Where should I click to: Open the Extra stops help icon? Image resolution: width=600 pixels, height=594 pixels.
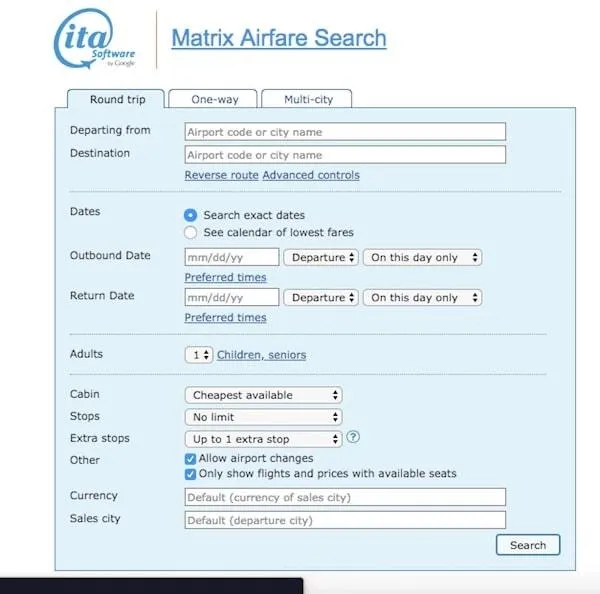point(353,437)
